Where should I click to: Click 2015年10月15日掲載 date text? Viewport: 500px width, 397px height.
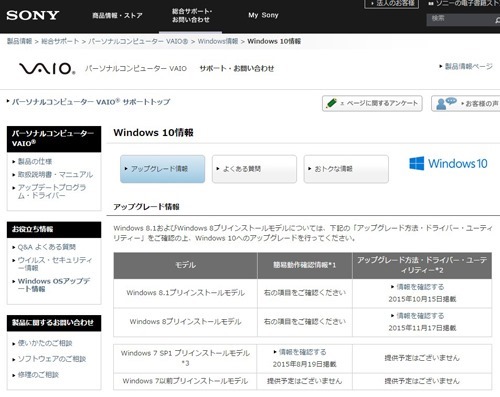[x=422, y=299]
